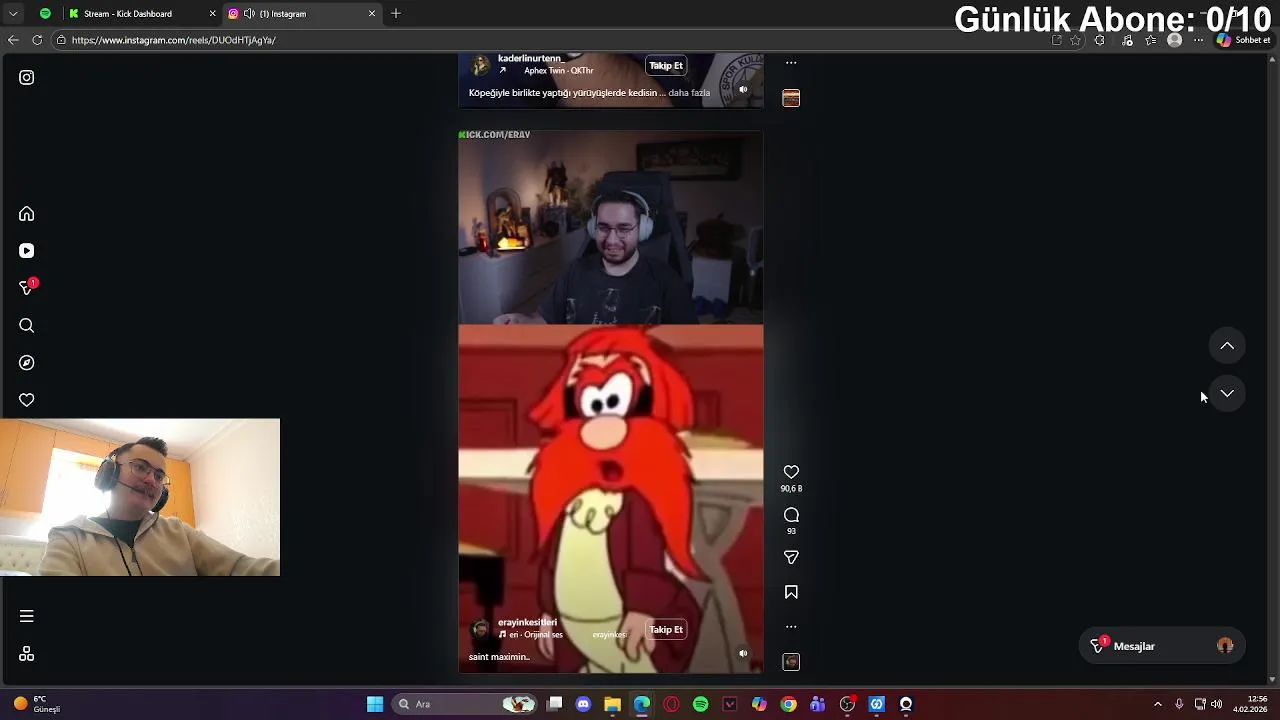Switch to the pinned Spotify tab
The width and height of the screenshot is (1280, 720).
click(x=45, y=14)
